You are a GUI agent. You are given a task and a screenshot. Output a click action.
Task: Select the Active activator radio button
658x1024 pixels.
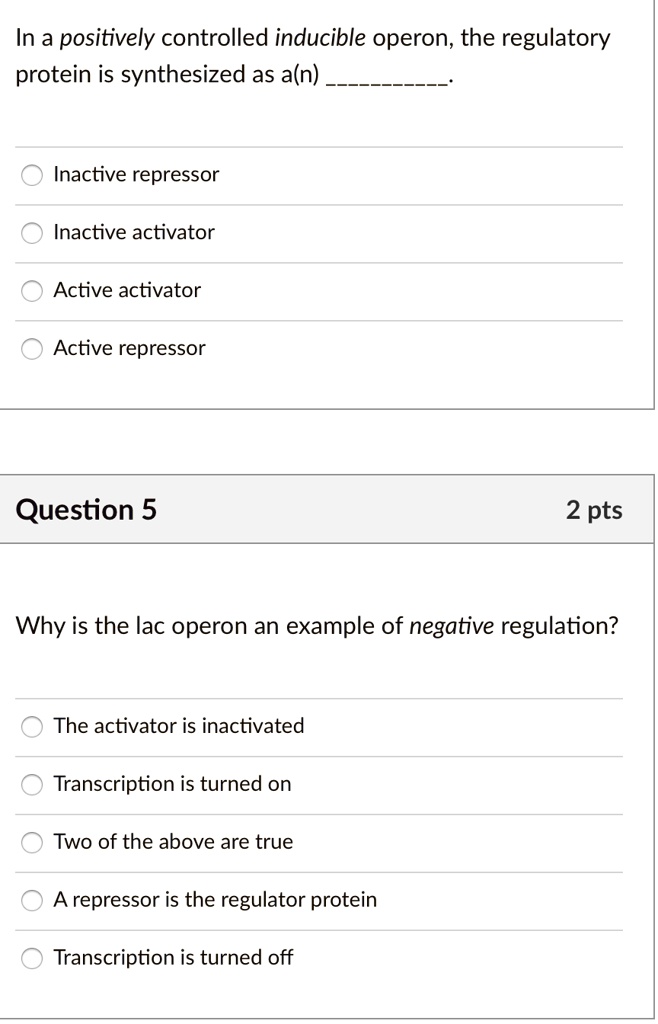pos(30,290)
